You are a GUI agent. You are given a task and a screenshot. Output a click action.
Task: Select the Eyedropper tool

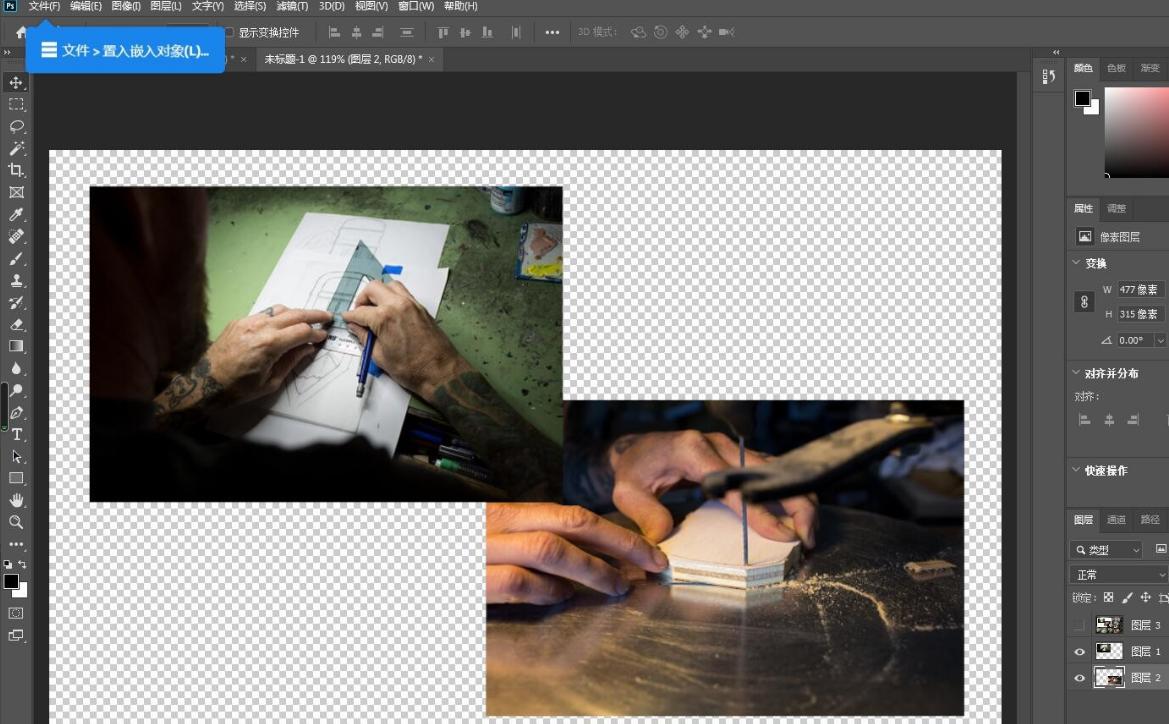point(15,214)
